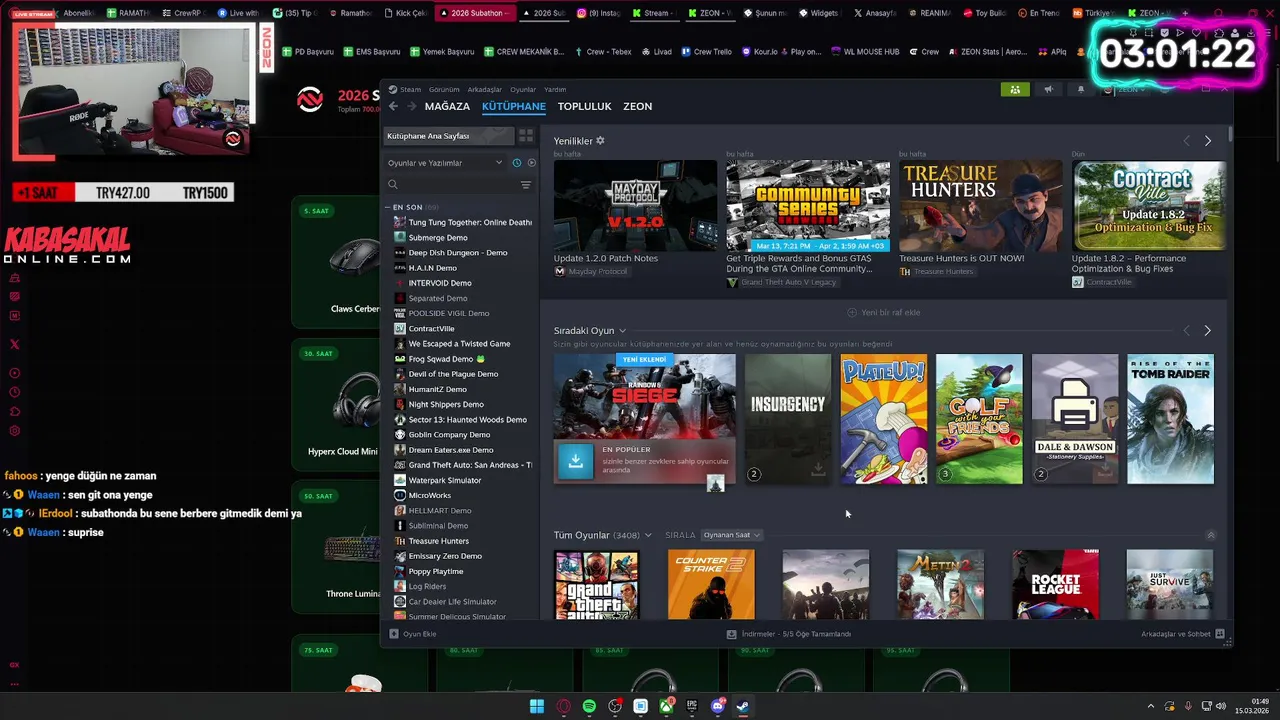
Task: Open the TOPLULUK tab
Action: click(x=585, y=106)
